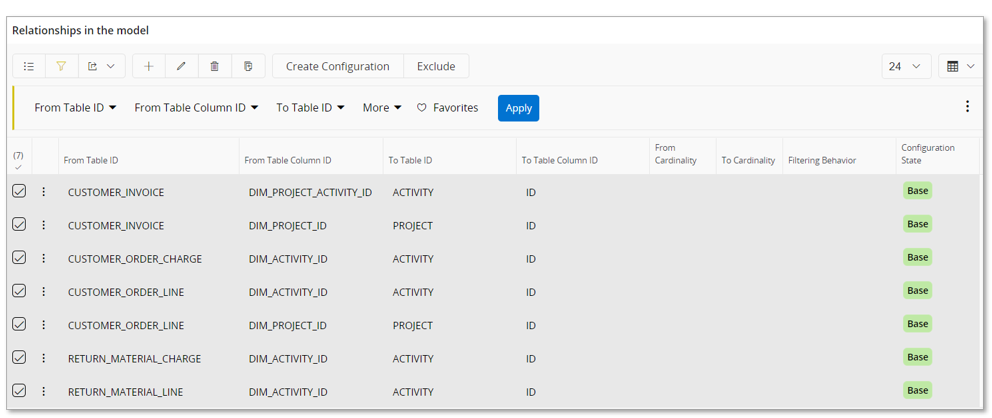Open the page size 24 dropdown
The height and width of the screenshot is (418, 992).
point(906,67)
